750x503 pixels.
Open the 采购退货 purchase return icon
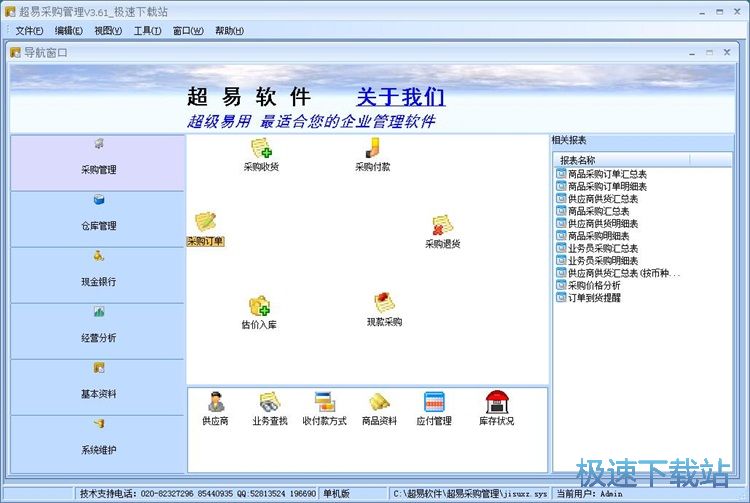click(x=442, y=231)
